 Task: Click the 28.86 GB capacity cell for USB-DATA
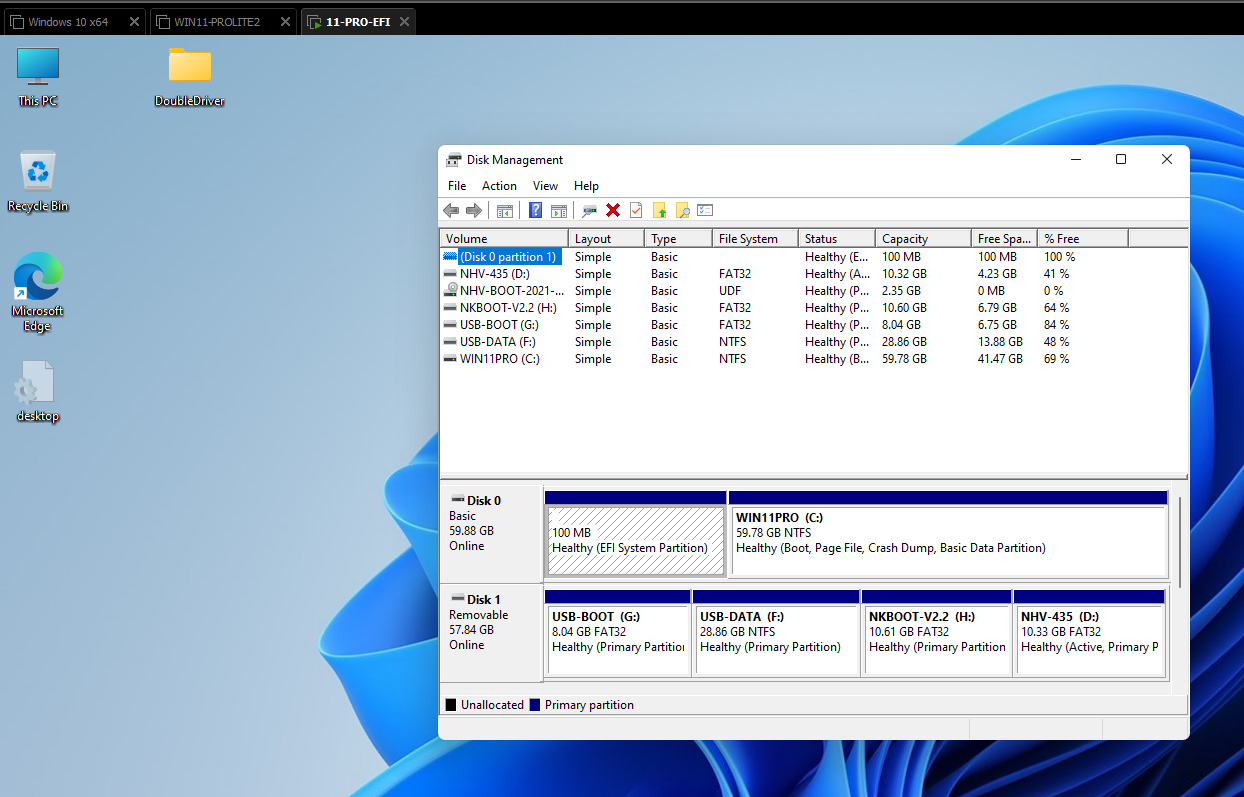tap(903, 342)
